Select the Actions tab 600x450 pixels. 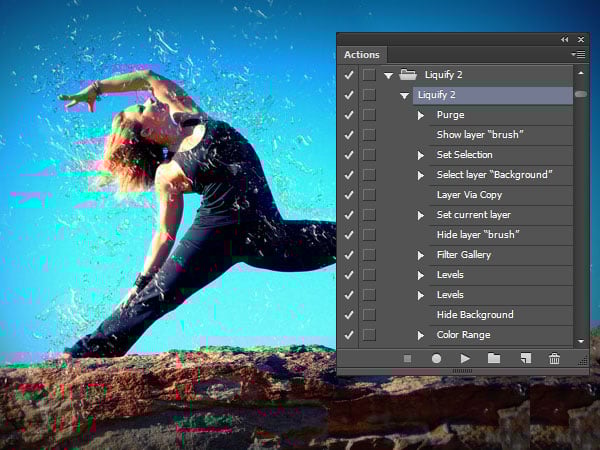coord(361,54)
